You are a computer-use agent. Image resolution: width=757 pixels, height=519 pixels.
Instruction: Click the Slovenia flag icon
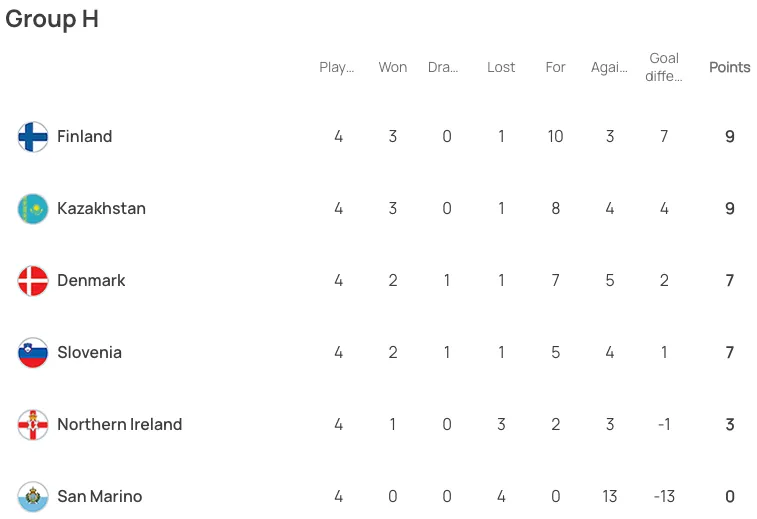pos(33,352)
